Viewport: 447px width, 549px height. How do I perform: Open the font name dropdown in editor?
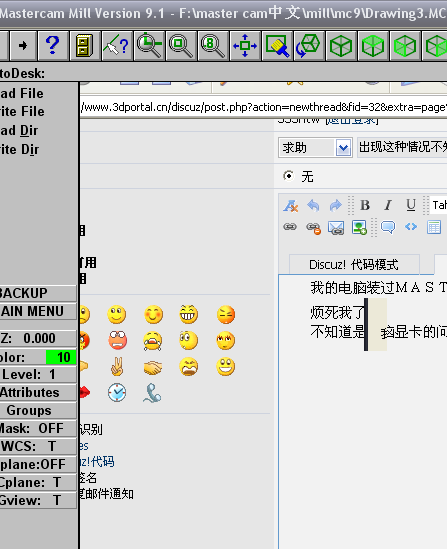pyautogui.click(x=438, y=205)
